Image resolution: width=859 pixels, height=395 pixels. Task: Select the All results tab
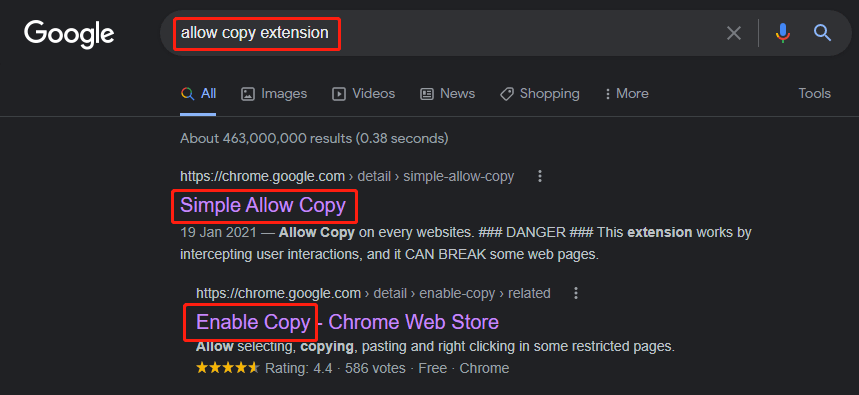tap(198, 94)
